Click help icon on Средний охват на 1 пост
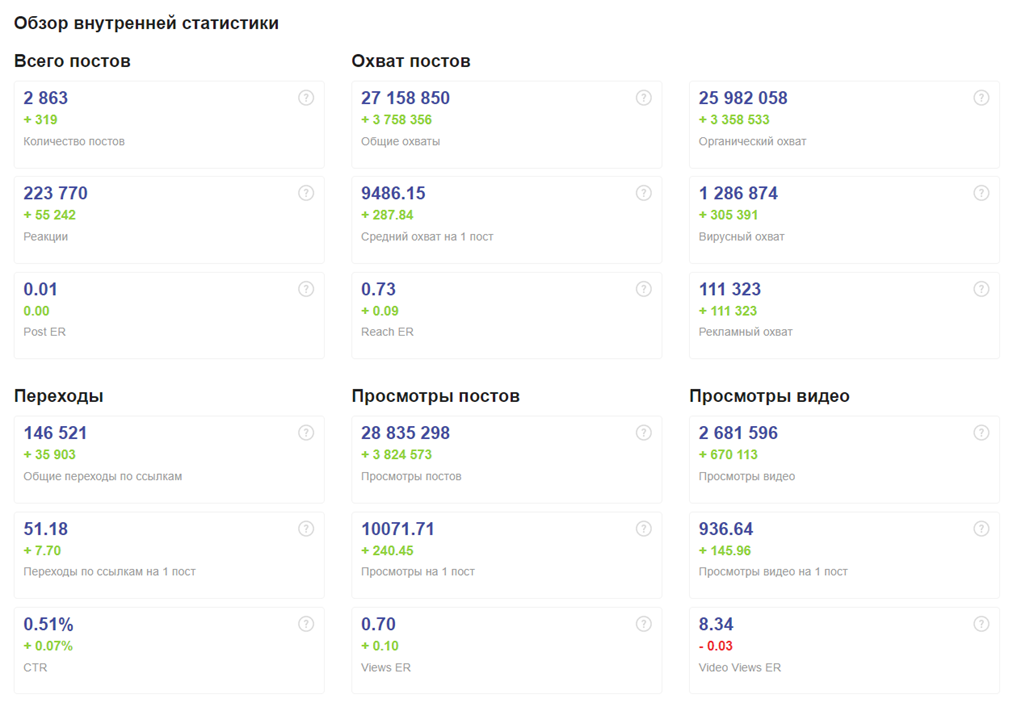Screen dimensions: 1013x711 (643, 193)
